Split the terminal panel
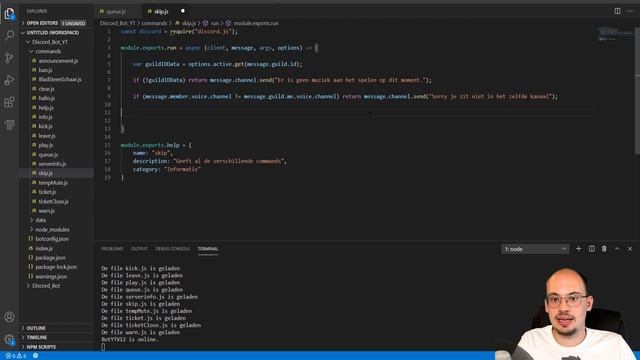The width and height of the screenshot is (640, 360). (591, 249)
